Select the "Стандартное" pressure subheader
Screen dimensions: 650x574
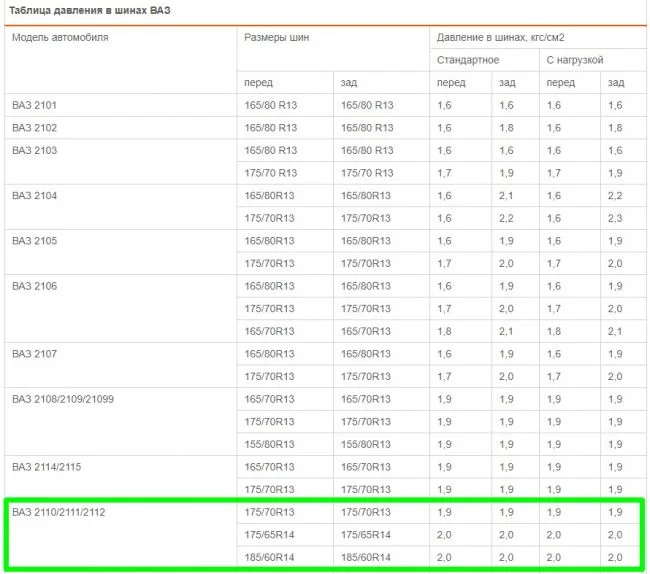pyautogui.click(x=468, y=60)
